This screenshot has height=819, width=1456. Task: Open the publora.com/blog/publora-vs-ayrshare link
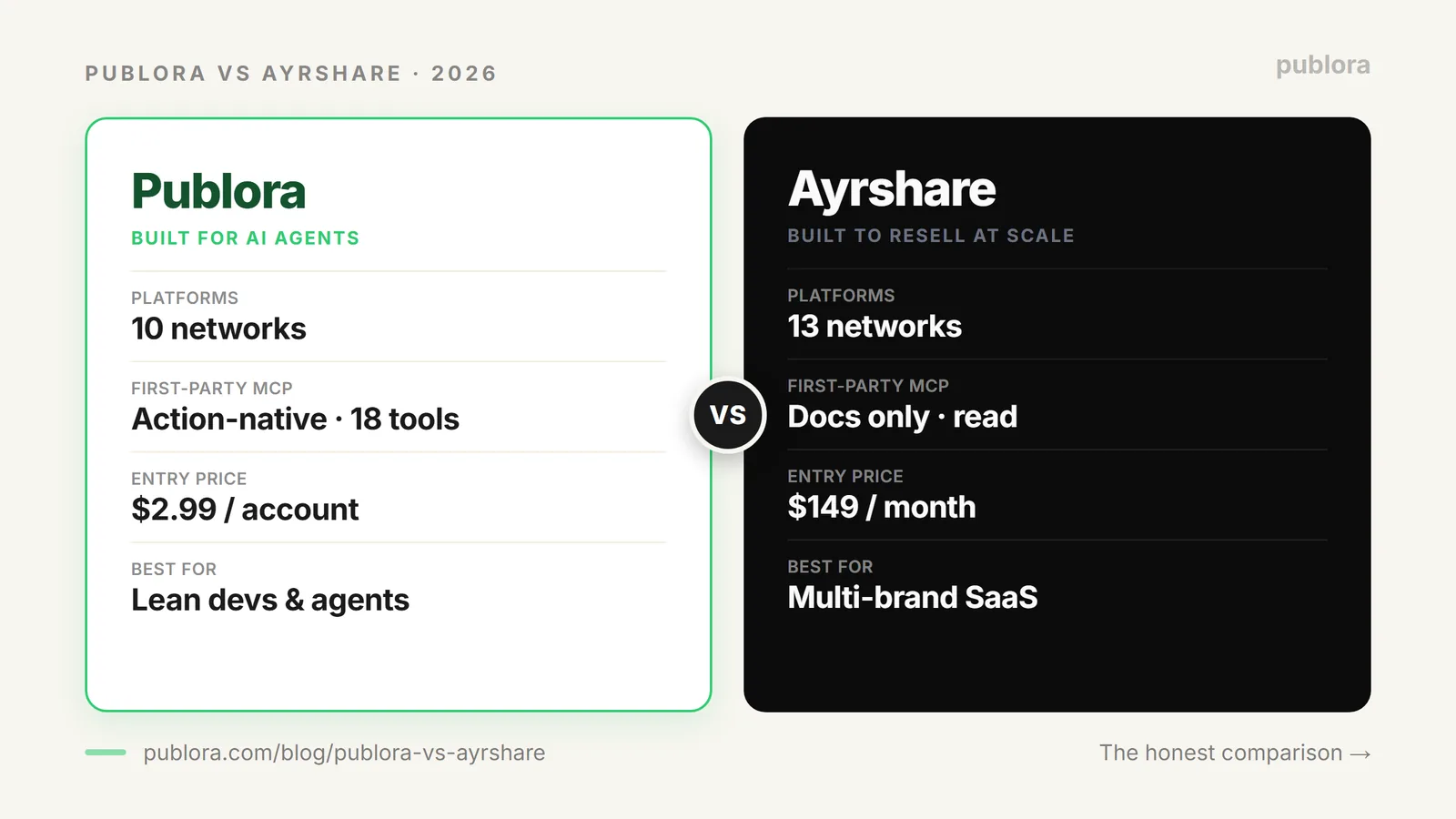click(x=344, y=753)
